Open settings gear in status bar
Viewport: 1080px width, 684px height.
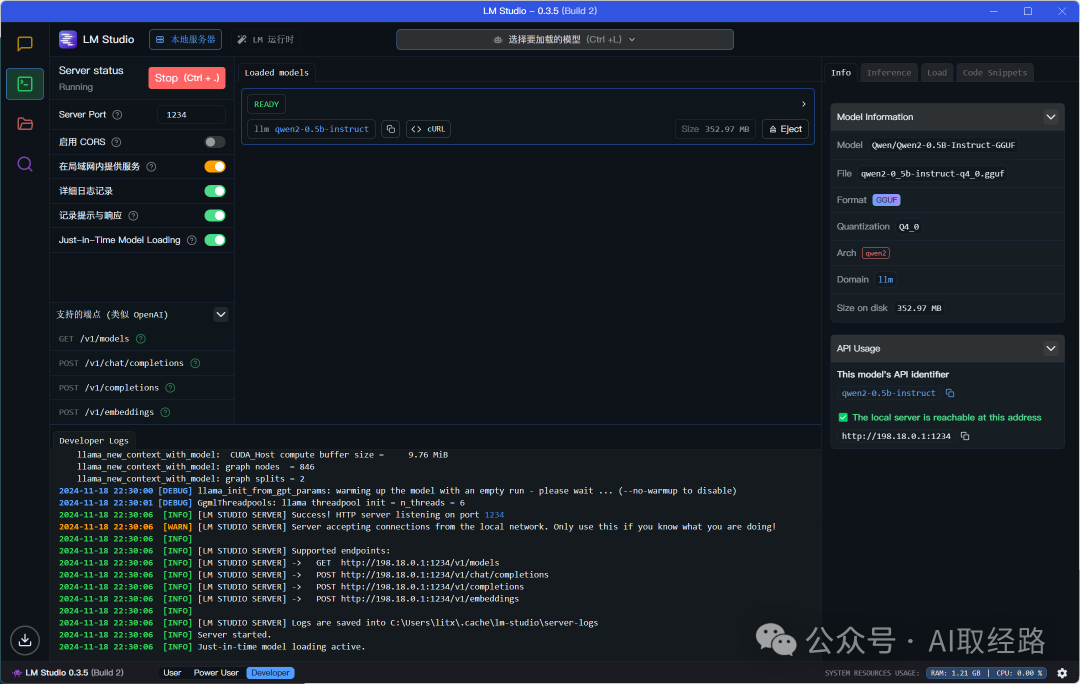point(1062,673)
